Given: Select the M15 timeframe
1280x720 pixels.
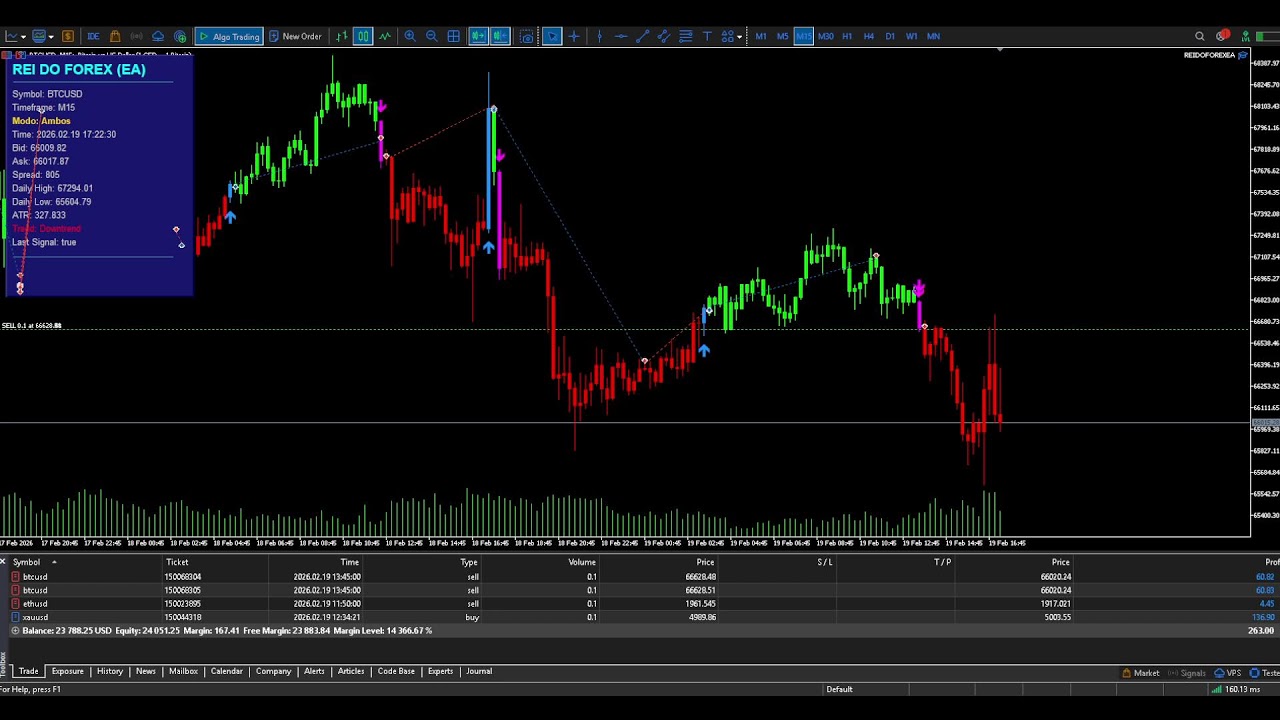Looking at the screenshot, I should pyautogui.click(x=804, y=36).
